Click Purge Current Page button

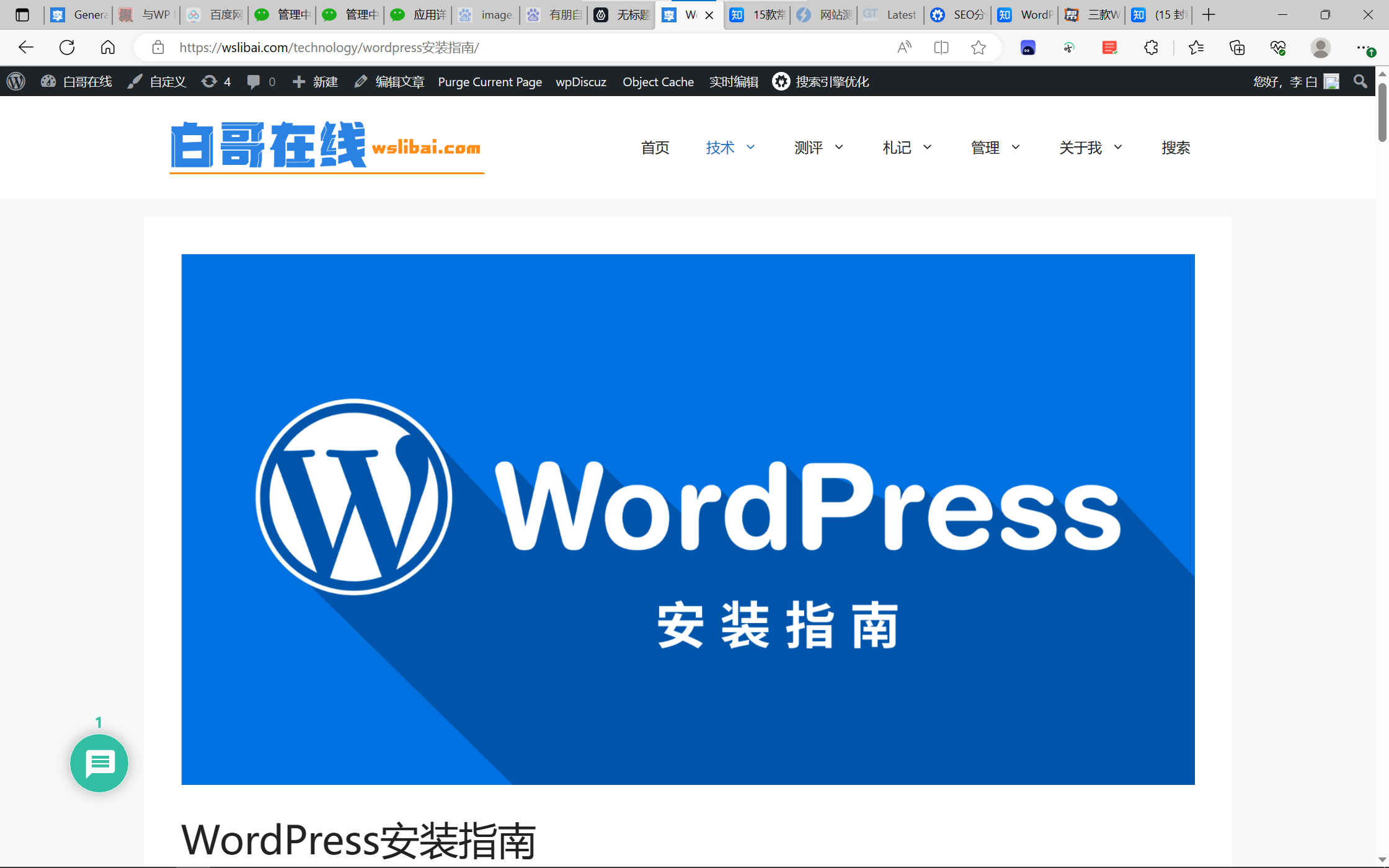[x=490, y=82]
